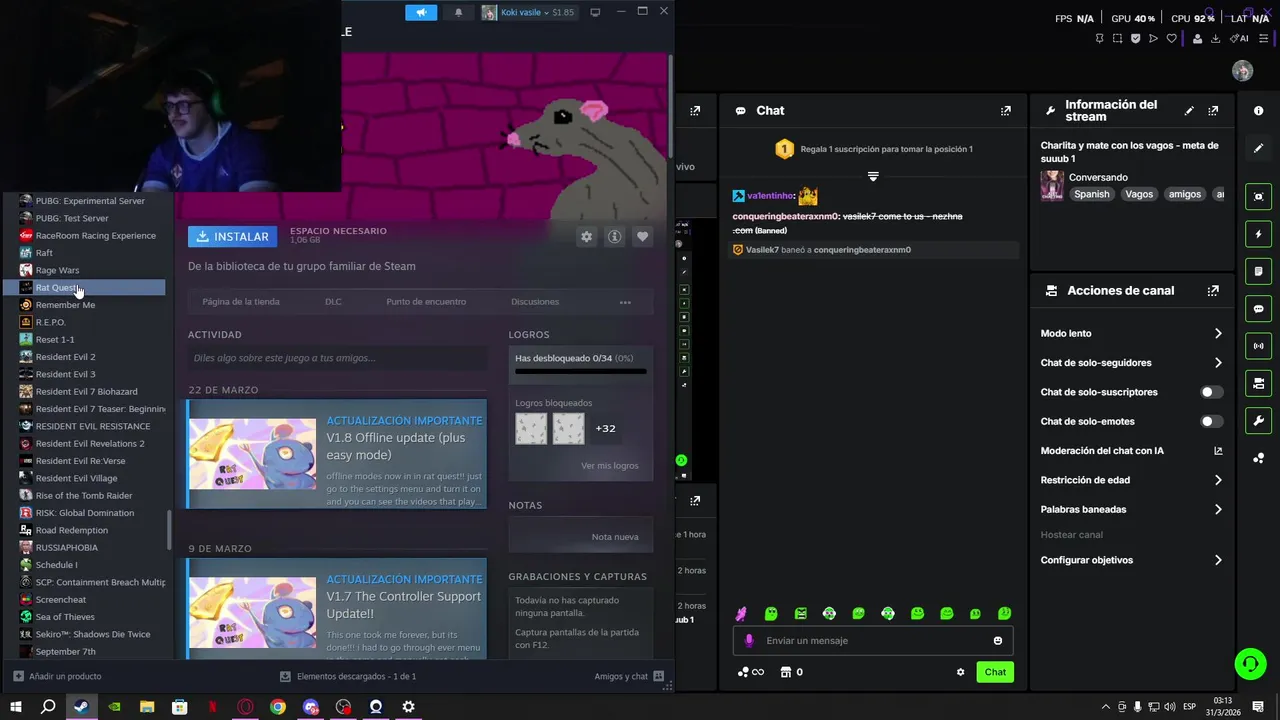This screenshot has width=1280, height=720.
Task: Click the activity message input field
Action: pyautogui.click(x=337, y=357)
